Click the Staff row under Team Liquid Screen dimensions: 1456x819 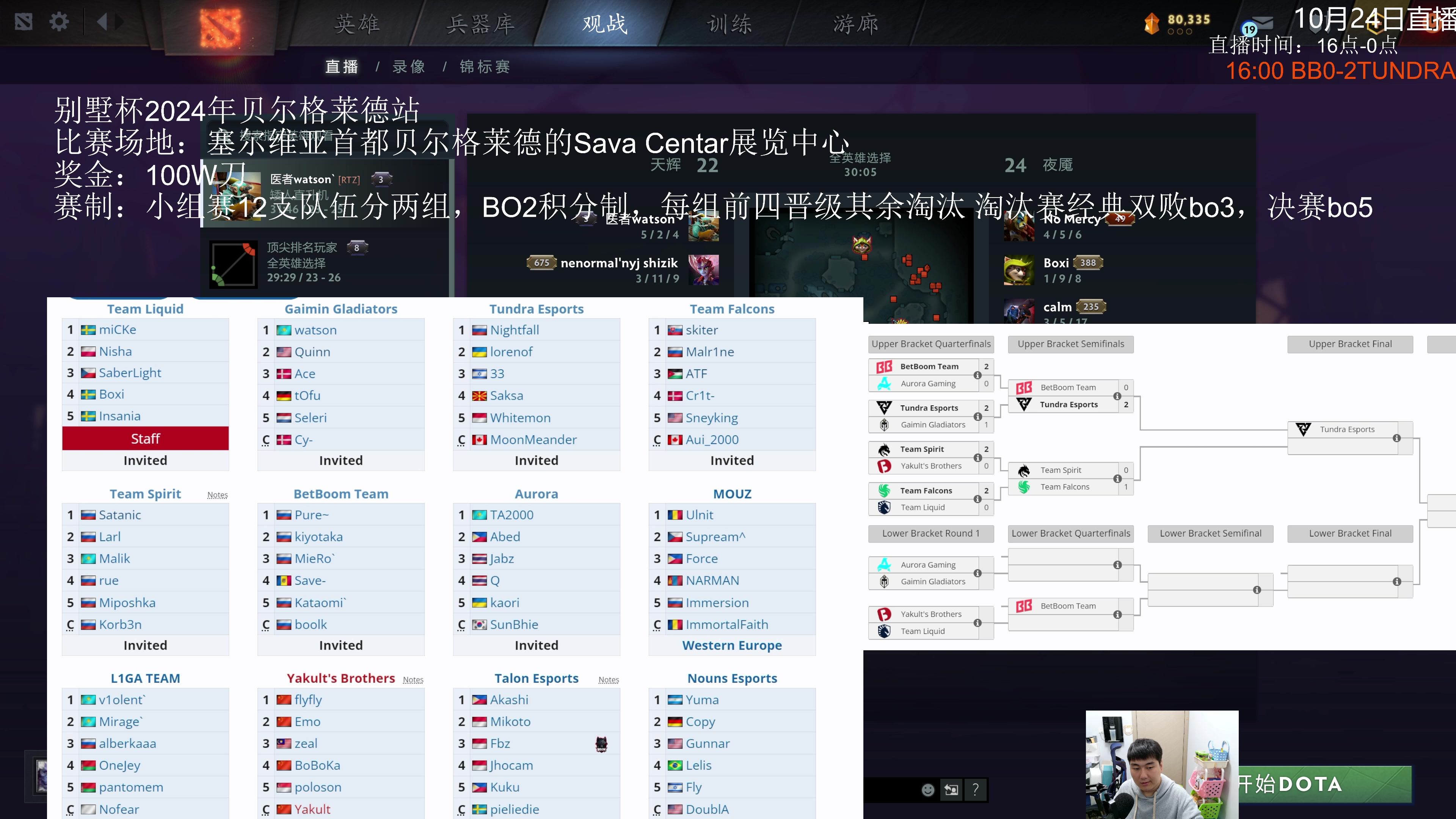tap(145, 439)
